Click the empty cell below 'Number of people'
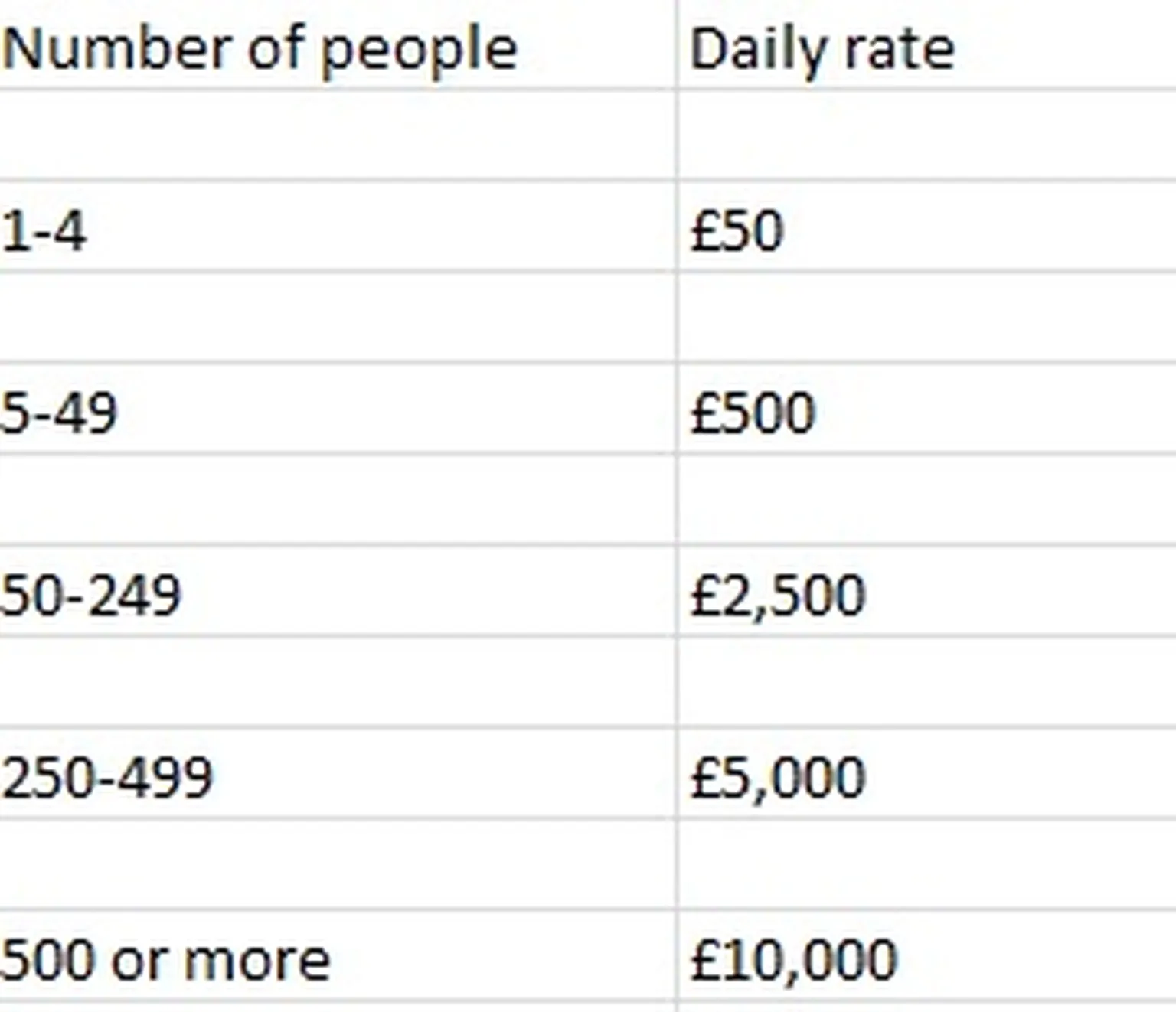This screenshot has height=1012, width=1176. click(337, 135)
